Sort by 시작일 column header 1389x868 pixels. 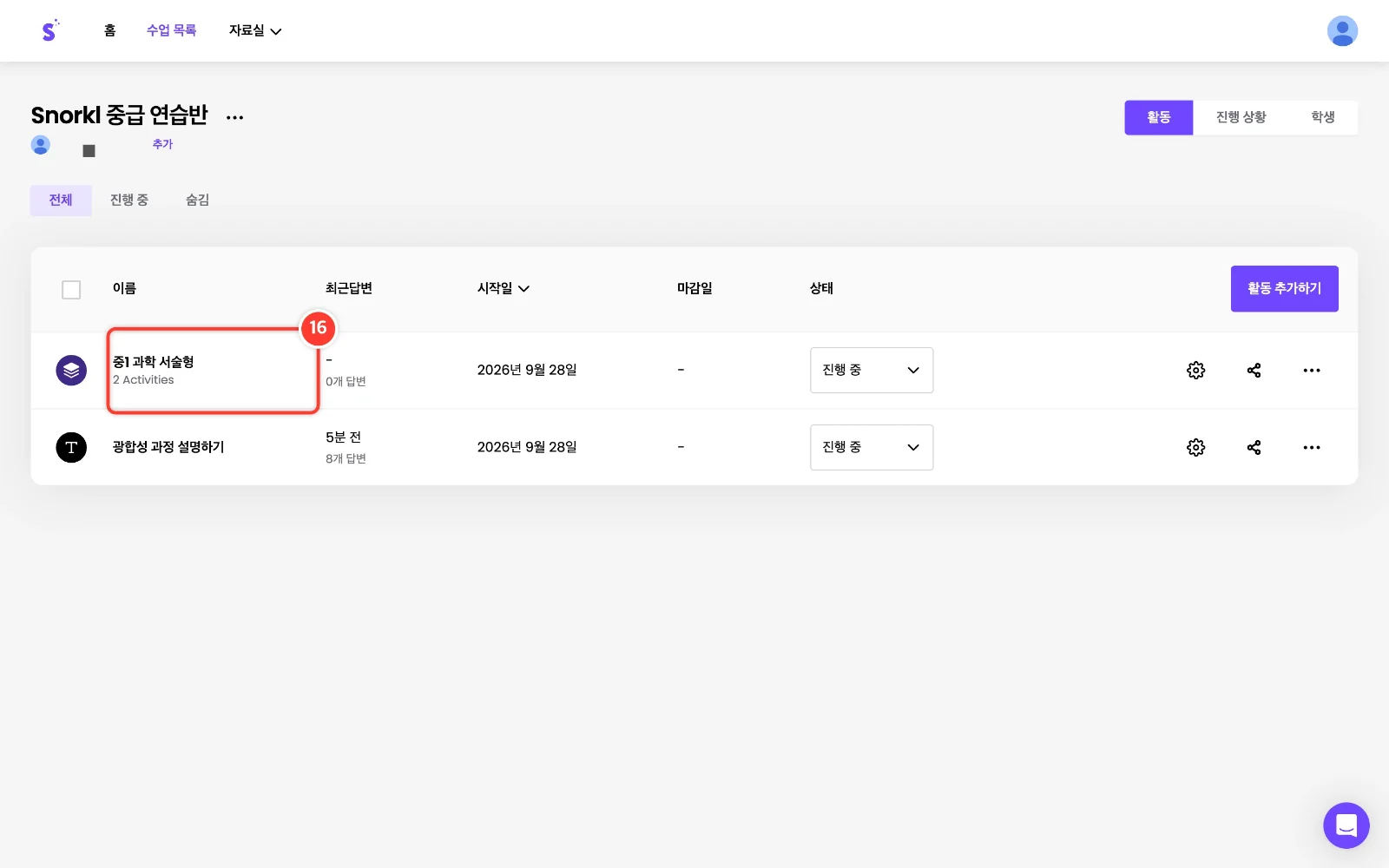504,288
